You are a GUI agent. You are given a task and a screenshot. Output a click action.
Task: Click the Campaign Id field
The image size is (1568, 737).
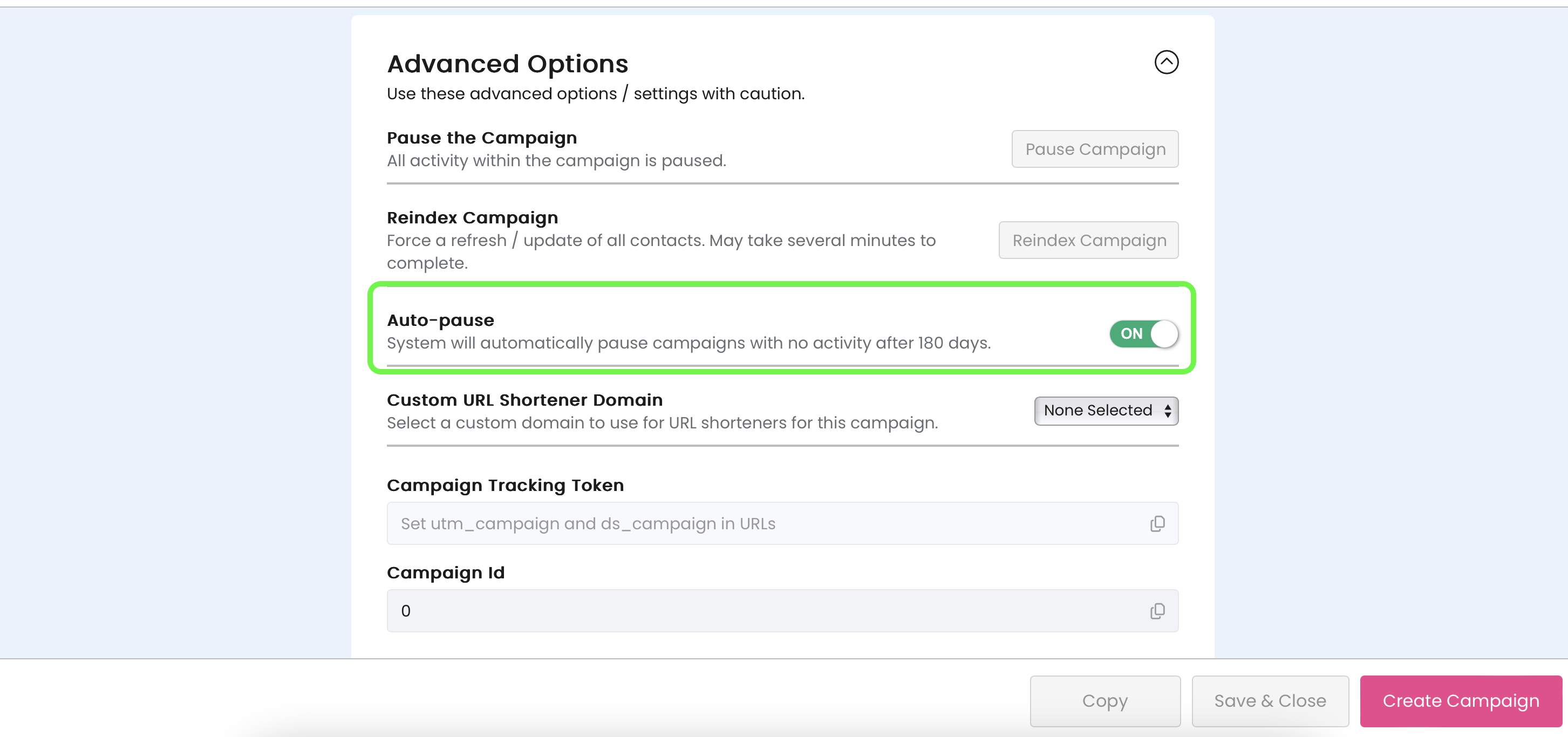click(782, 610)
